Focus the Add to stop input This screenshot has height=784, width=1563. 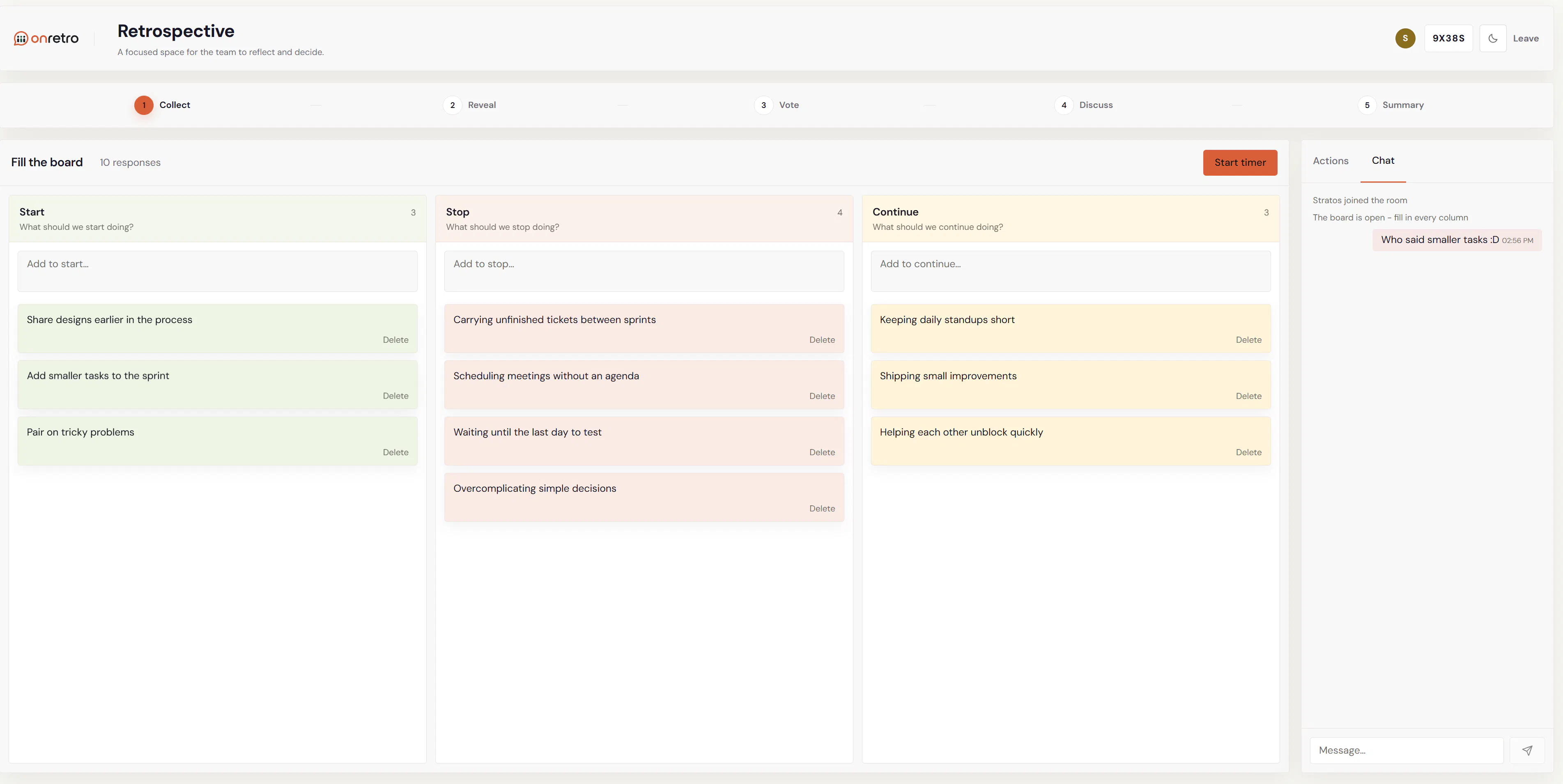click(x=644, y=271)
